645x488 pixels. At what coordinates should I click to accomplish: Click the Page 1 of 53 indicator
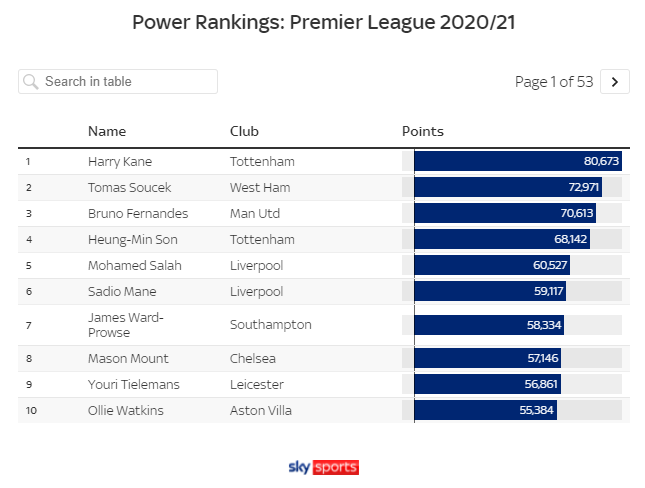[x=554, y=81]
